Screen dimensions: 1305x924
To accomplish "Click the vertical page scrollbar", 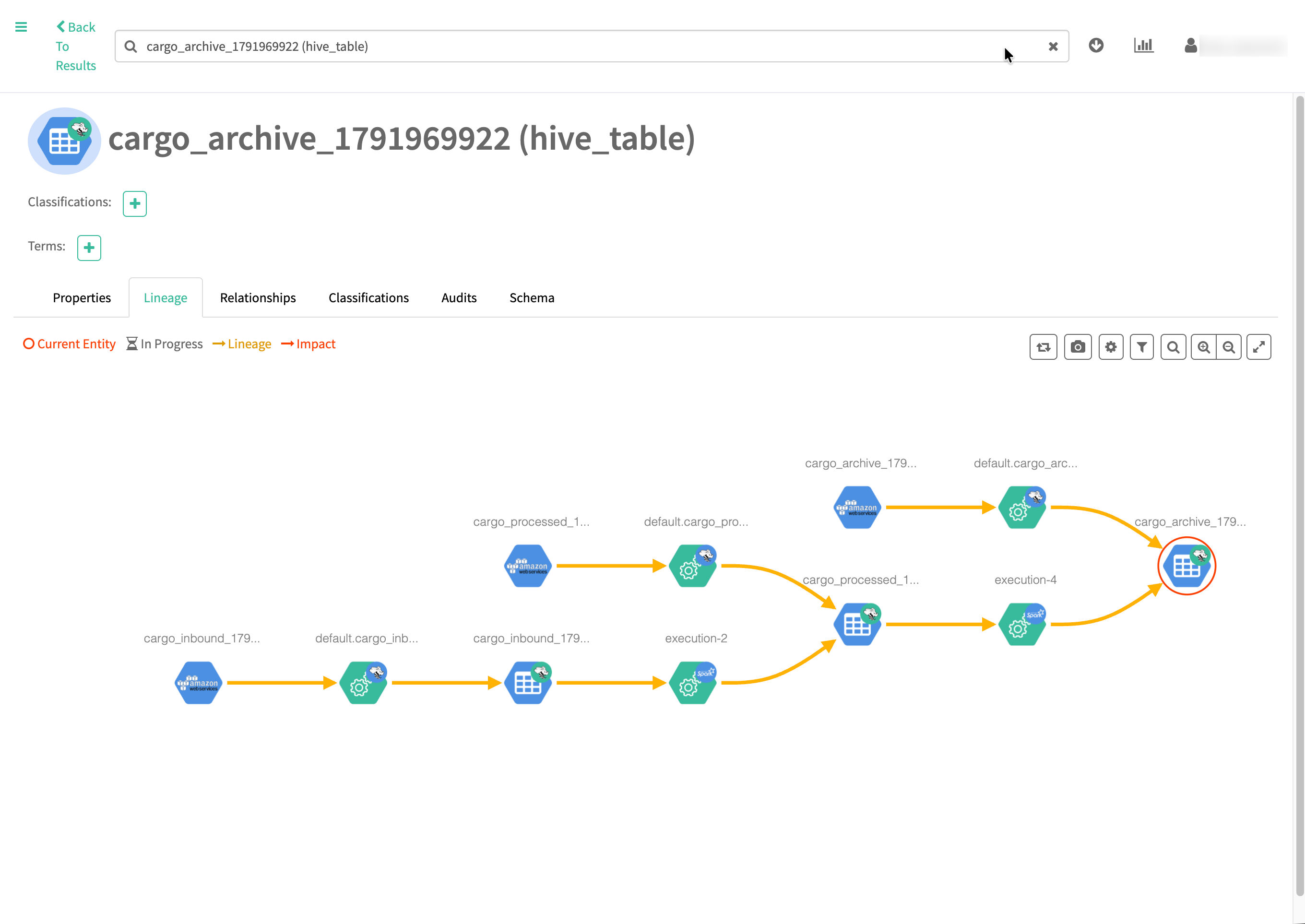I will [1299, 495].
